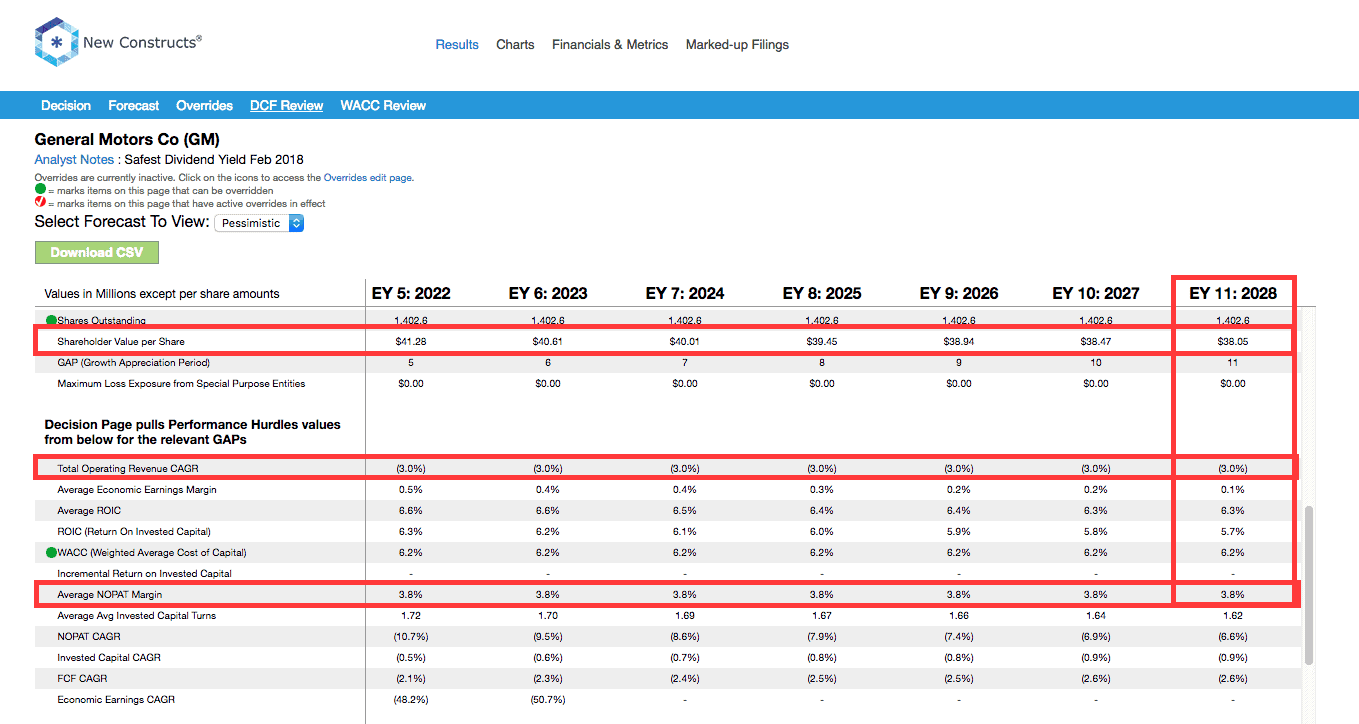The width and height of the screenshot is (1359, 724).
Task: Click ROIC (Return On Invested Capital) label
Action: [x=134, y=532]
